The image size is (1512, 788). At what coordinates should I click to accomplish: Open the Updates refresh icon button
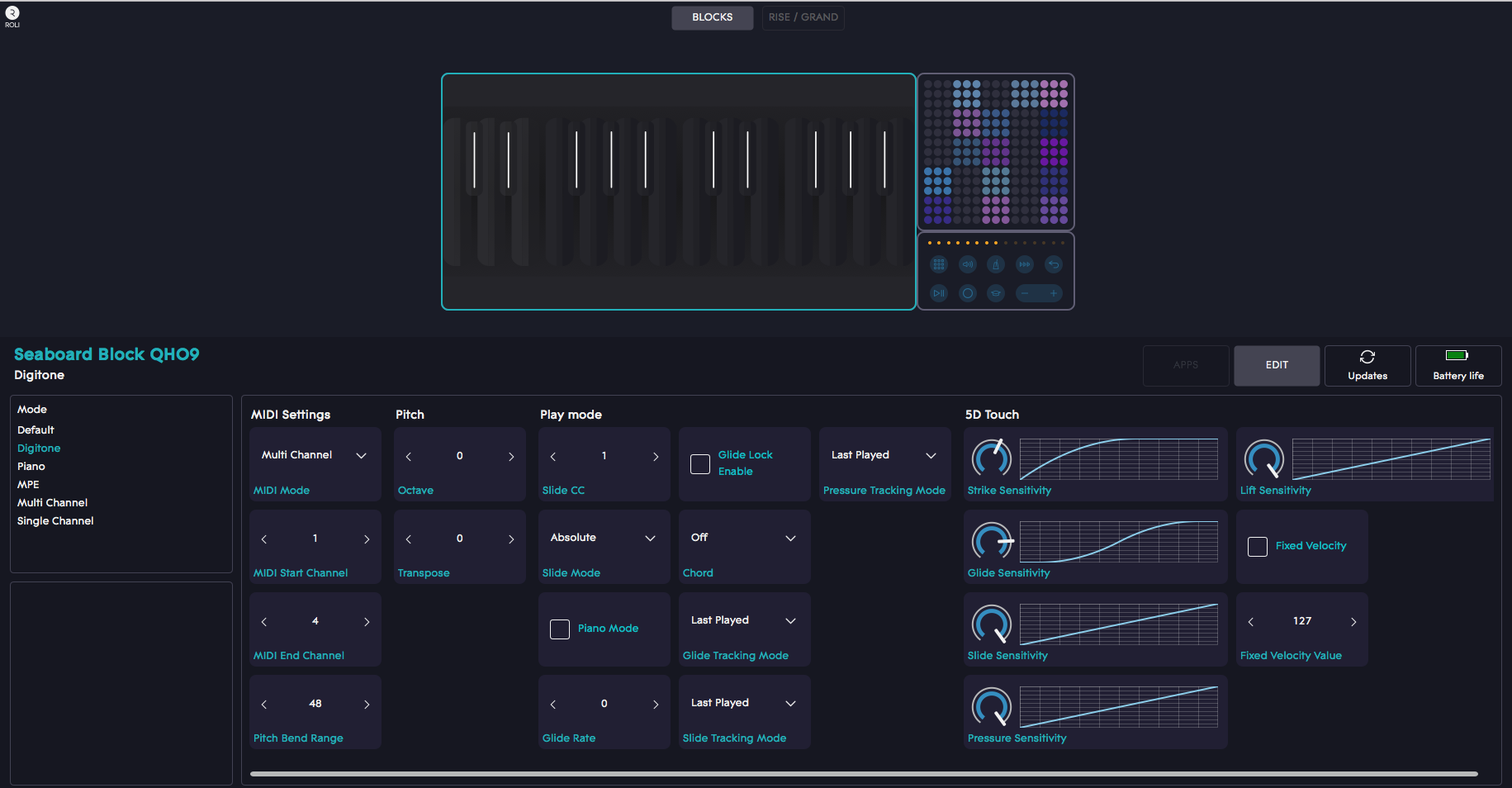[x=1367, y=365]
